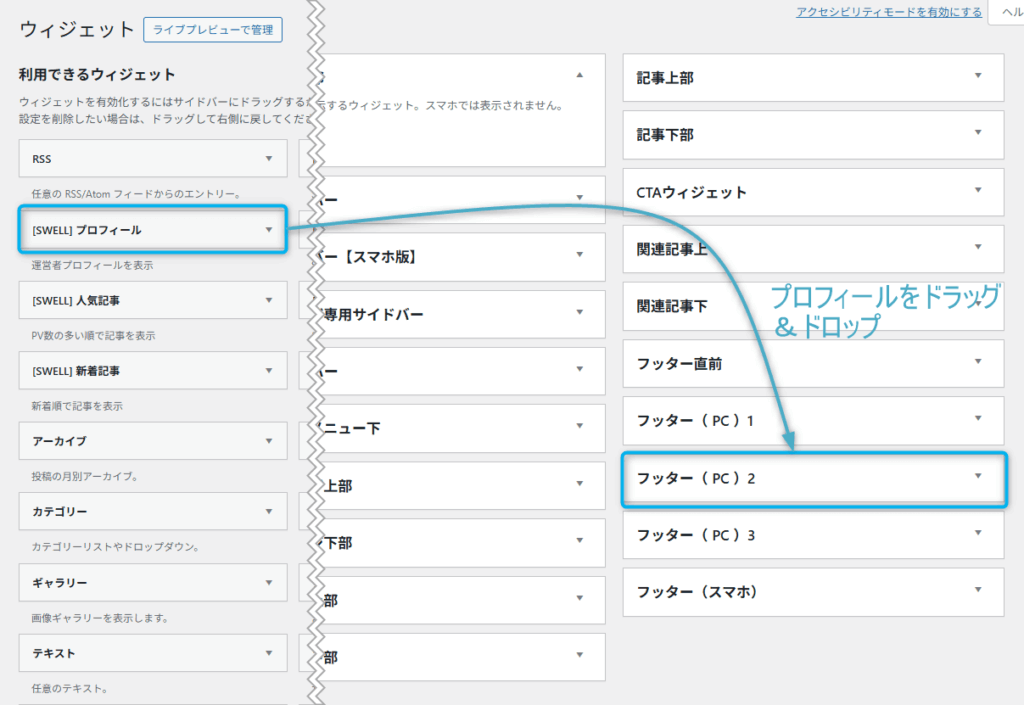Click the フッター（PC）2 area title
This screenshot has height=705, width=1024.
point(696,478)
